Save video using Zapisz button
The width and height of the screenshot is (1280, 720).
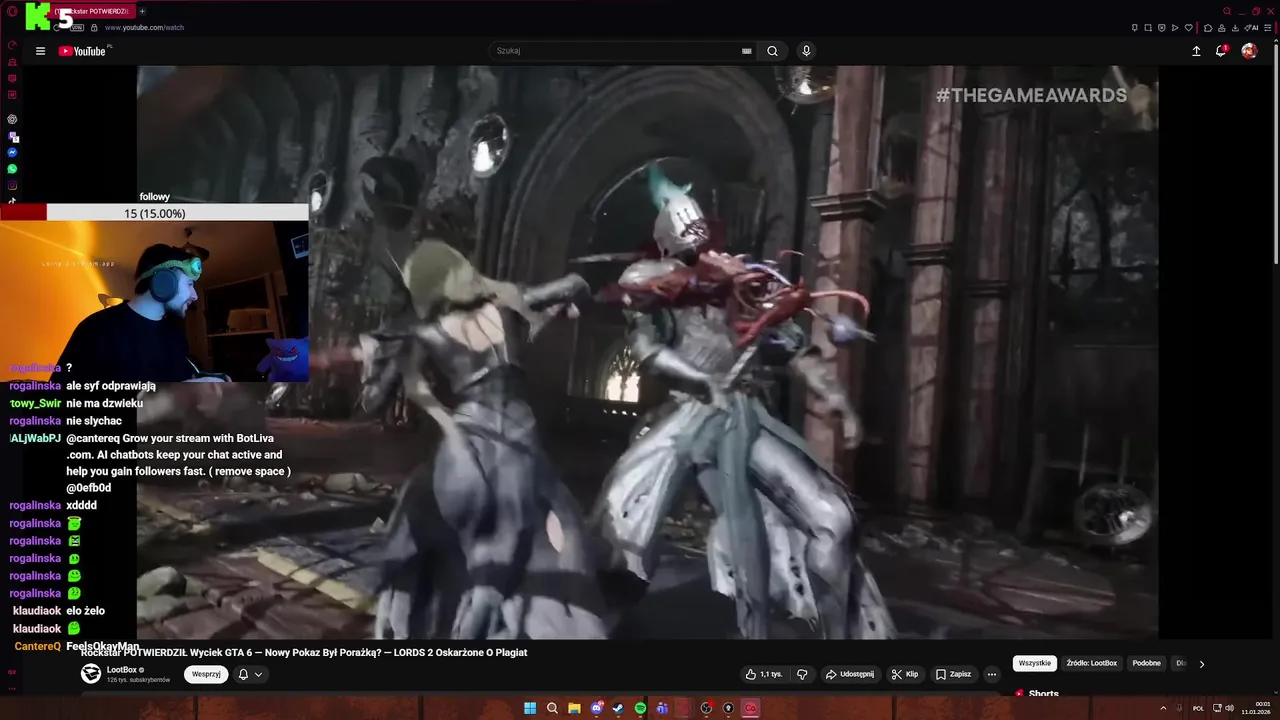(x=953, y=674)
